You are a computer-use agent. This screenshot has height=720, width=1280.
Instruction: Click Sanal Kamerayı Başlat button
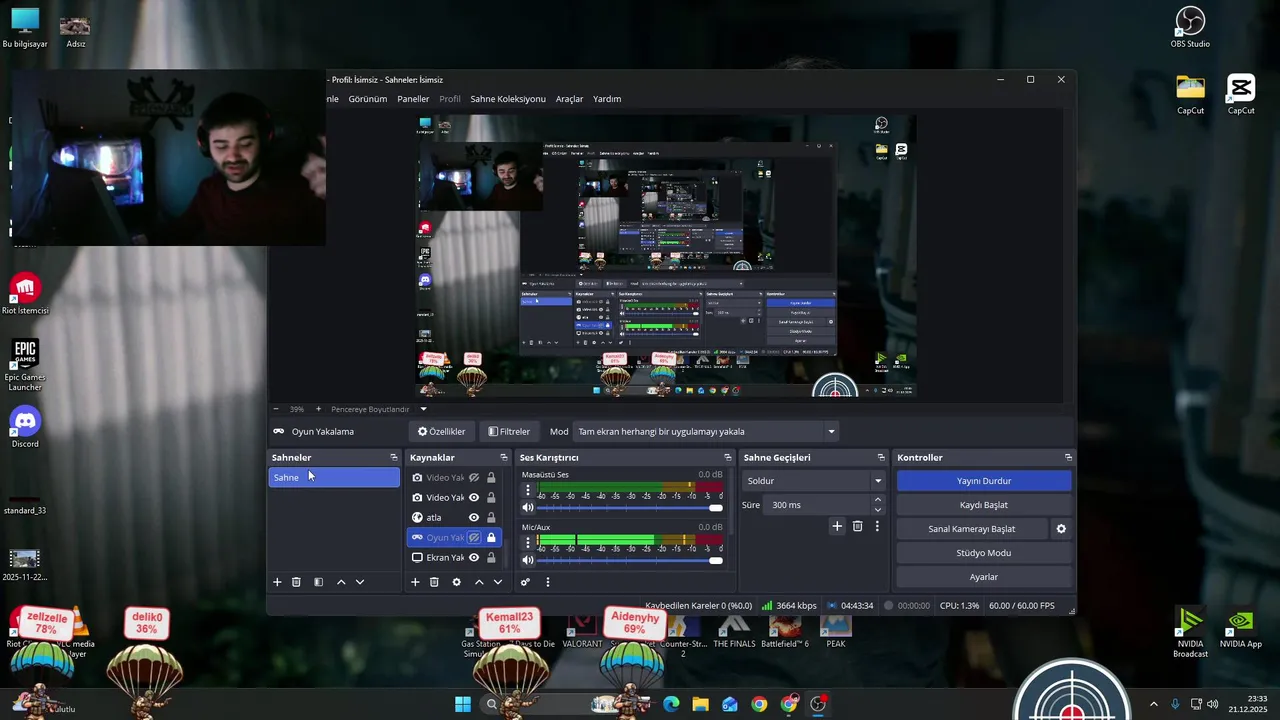click(972, 529)
